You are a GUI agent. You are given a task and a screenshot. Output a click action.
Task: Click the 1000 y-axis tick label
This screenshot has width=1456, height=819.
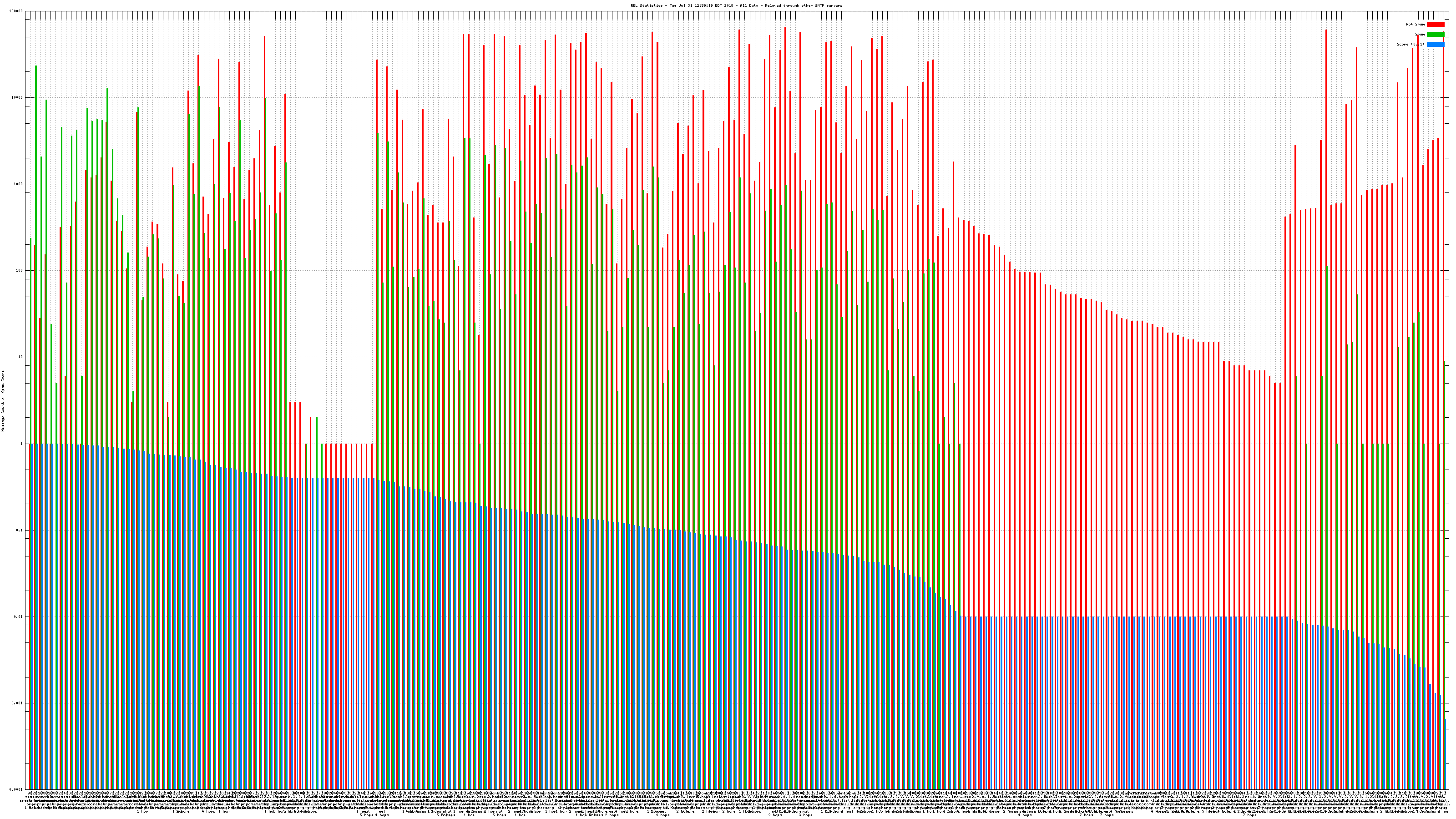pyautogui.click(x=19, y=184)
